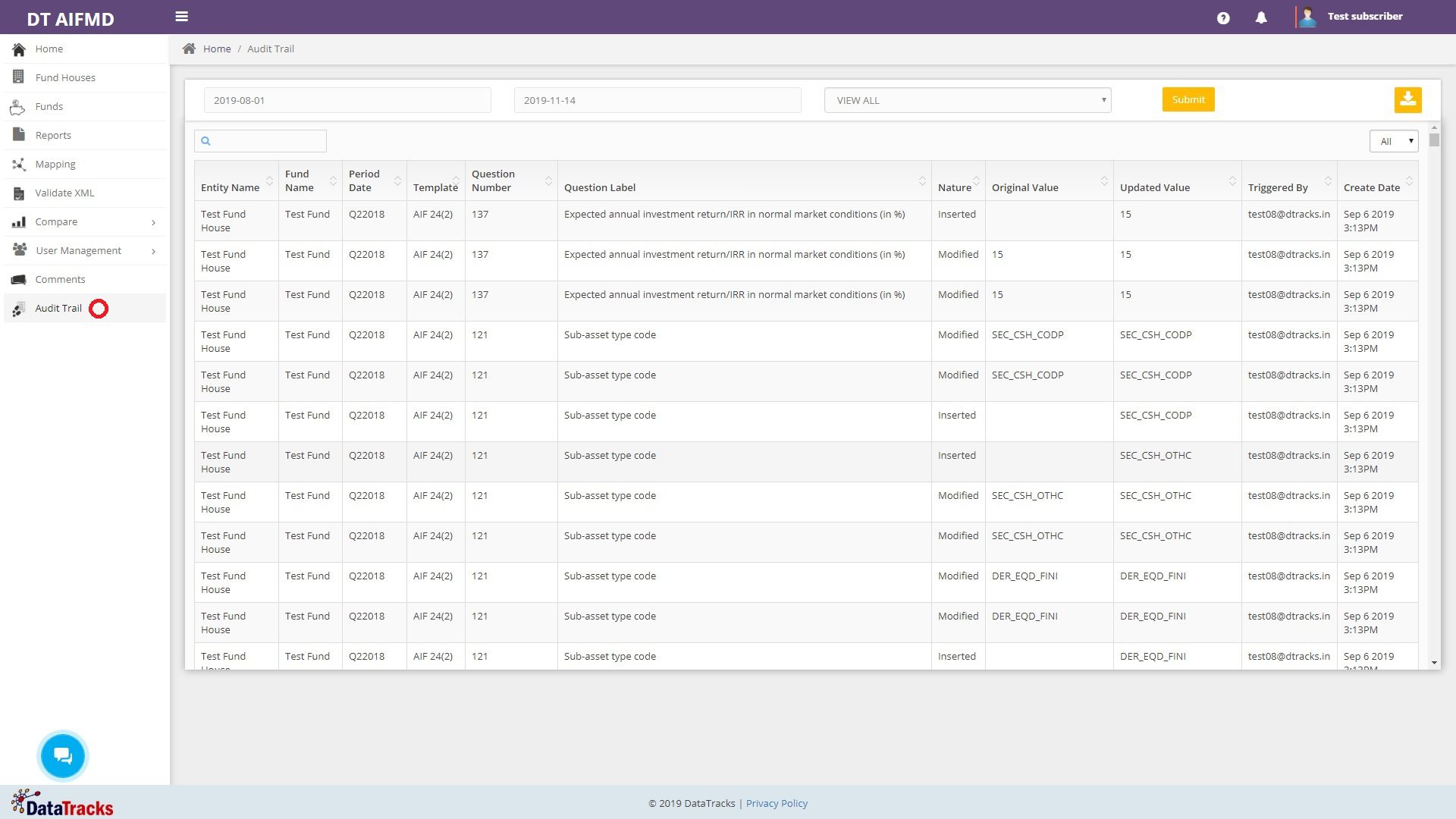Click the Audit Trail sidebar icon
The height and width of the screenshot is (819, 1456).
[20, 308]
